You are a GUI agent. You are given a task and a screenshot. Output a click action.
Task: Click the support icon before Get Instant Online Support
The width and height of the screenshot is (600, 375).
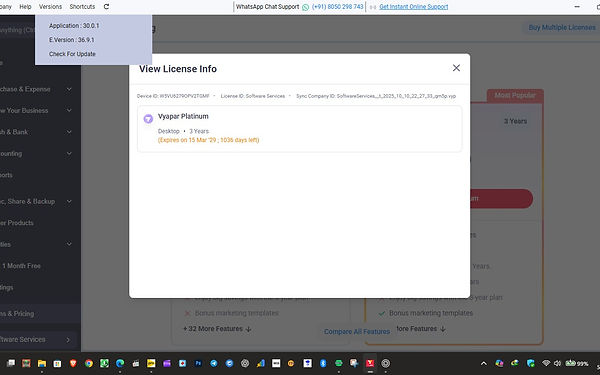[x=373, y=7]
